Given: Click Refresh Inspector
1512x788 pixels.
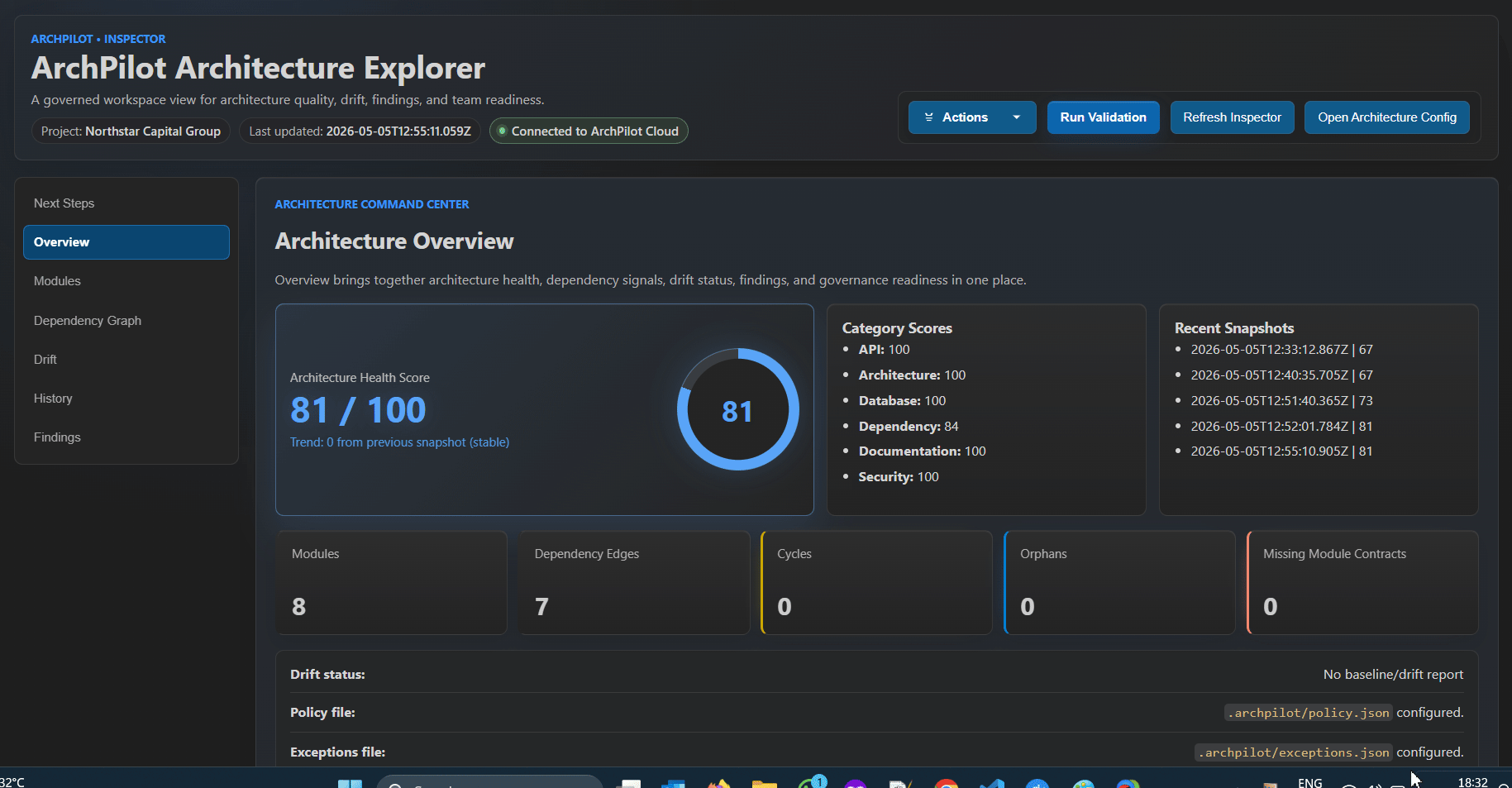Looking at the screenshot, I should (1232, 117).
